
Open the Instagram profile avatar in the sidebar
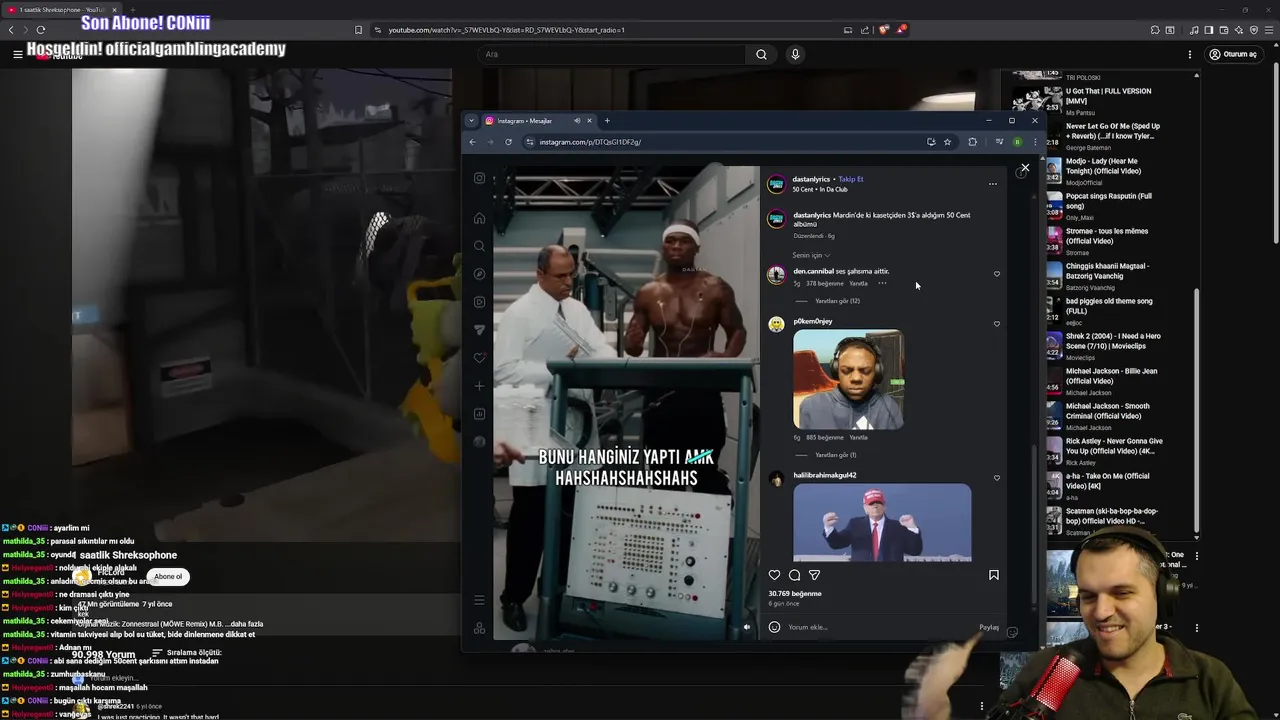click(x=480, y=442)
